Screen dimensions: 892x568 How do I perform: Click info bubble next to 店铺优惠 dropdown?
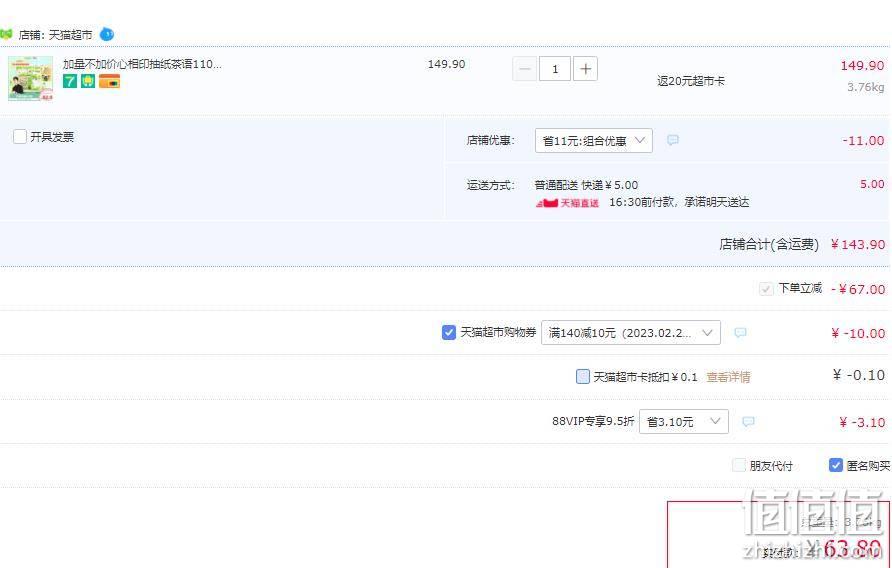click(x=672, y=140)
